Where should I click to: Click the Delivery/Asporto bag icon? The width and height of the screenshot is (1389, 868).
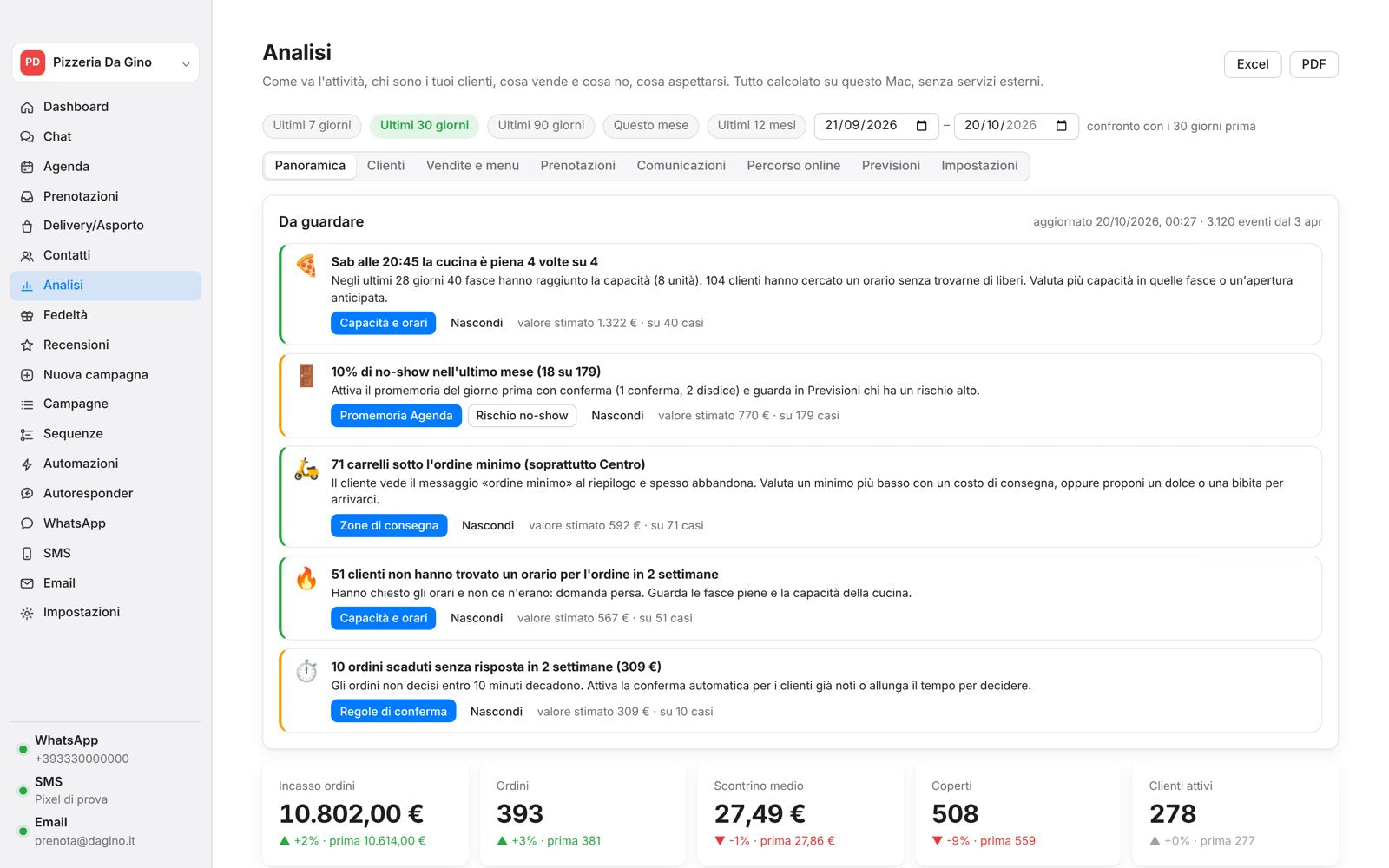(27, 226)
